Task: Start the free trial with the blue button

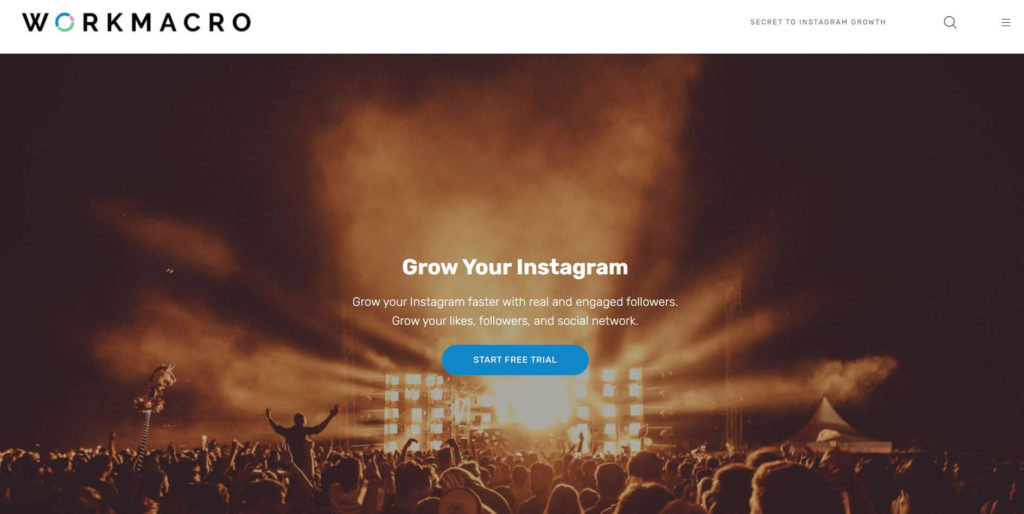Action: [515, 360]
